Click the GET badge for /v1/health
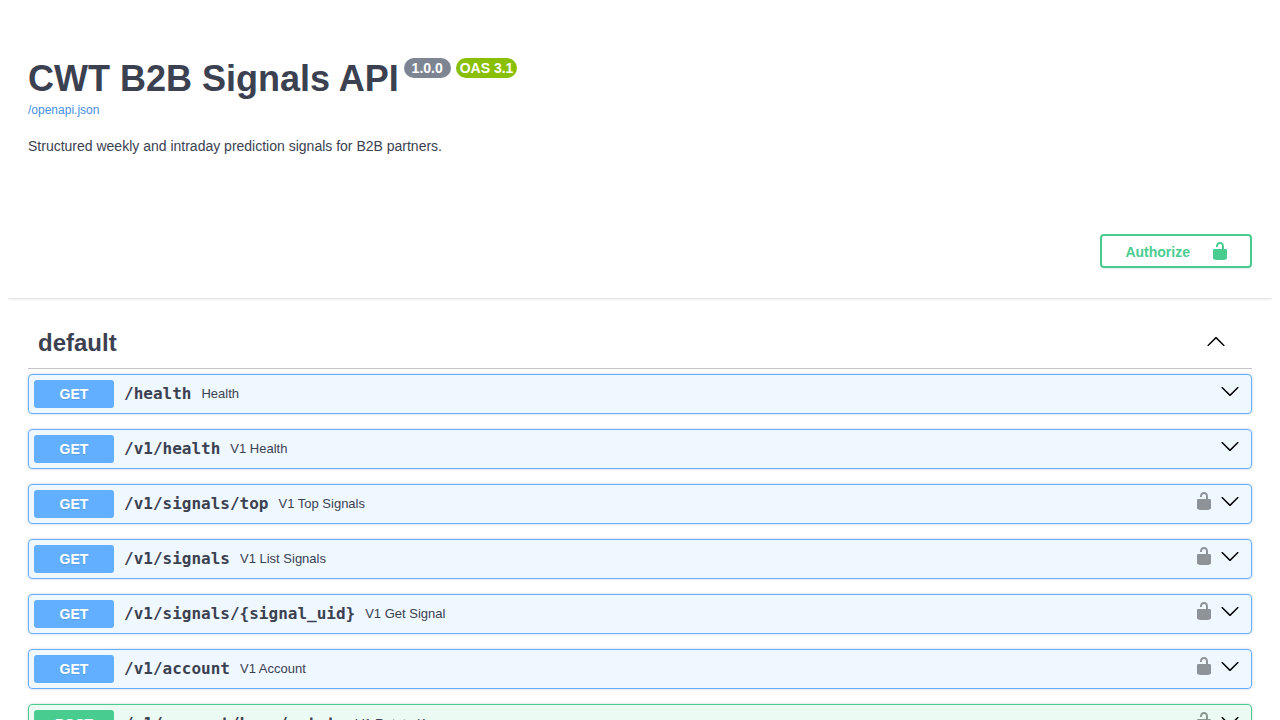Screen dimensions: 1280x720 [x=74, y=449]
